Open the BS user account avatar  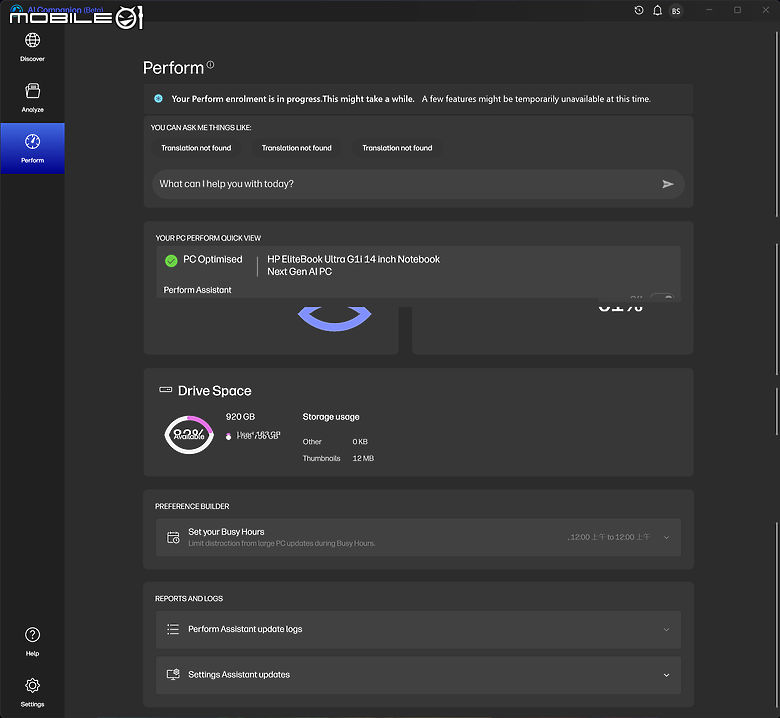point(676,11)
